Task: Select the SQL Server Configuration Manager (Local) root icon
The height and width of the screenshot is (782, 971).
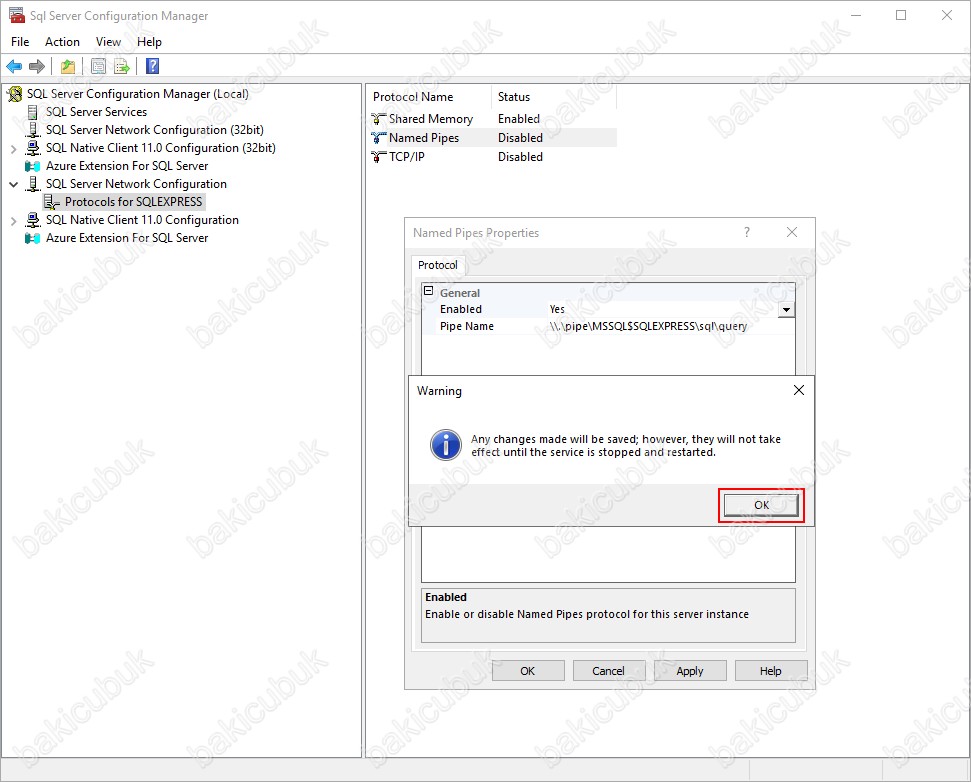Action: click(x=15, y=94)
